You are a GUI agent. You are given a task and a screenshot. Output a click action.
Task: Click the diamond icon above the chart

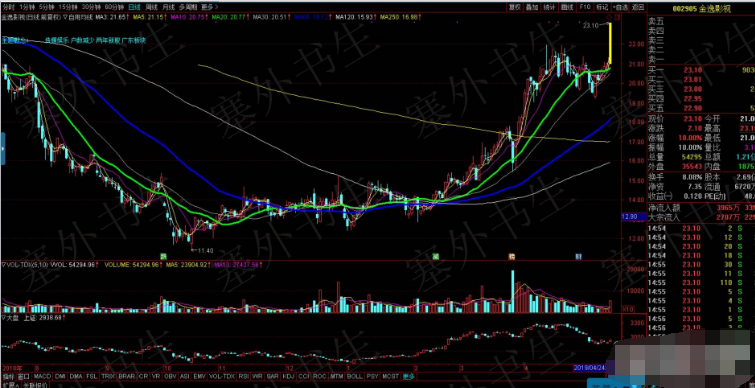[x=610, y=17]
